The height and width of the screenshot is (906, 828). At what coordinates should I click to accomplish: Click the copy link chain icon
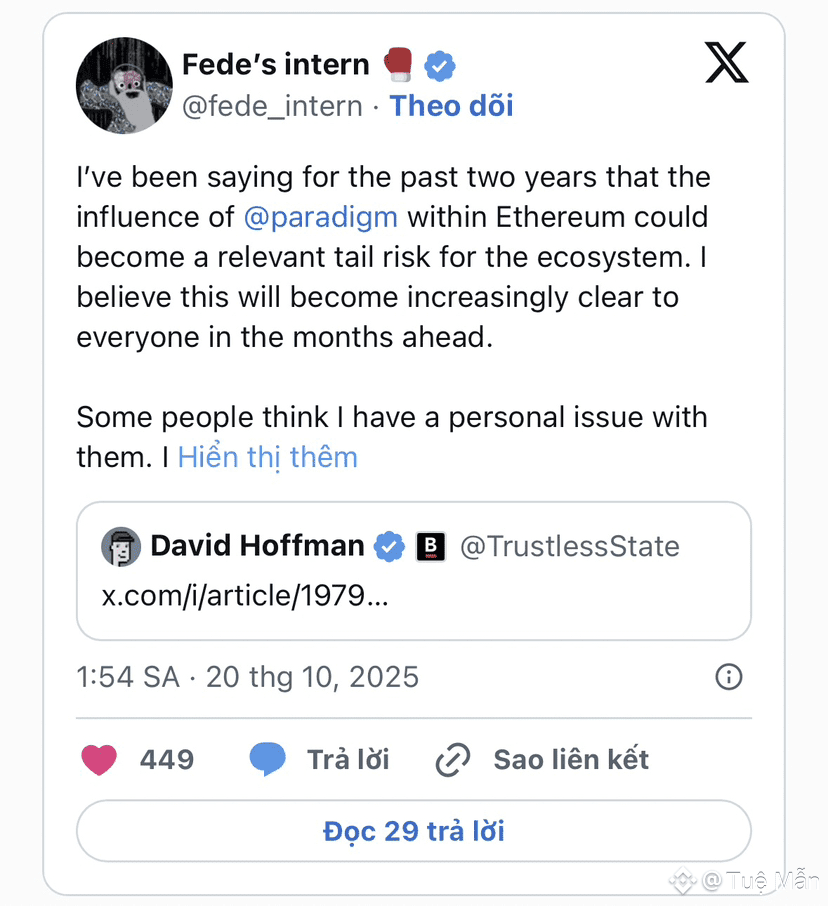click(453, 761)
